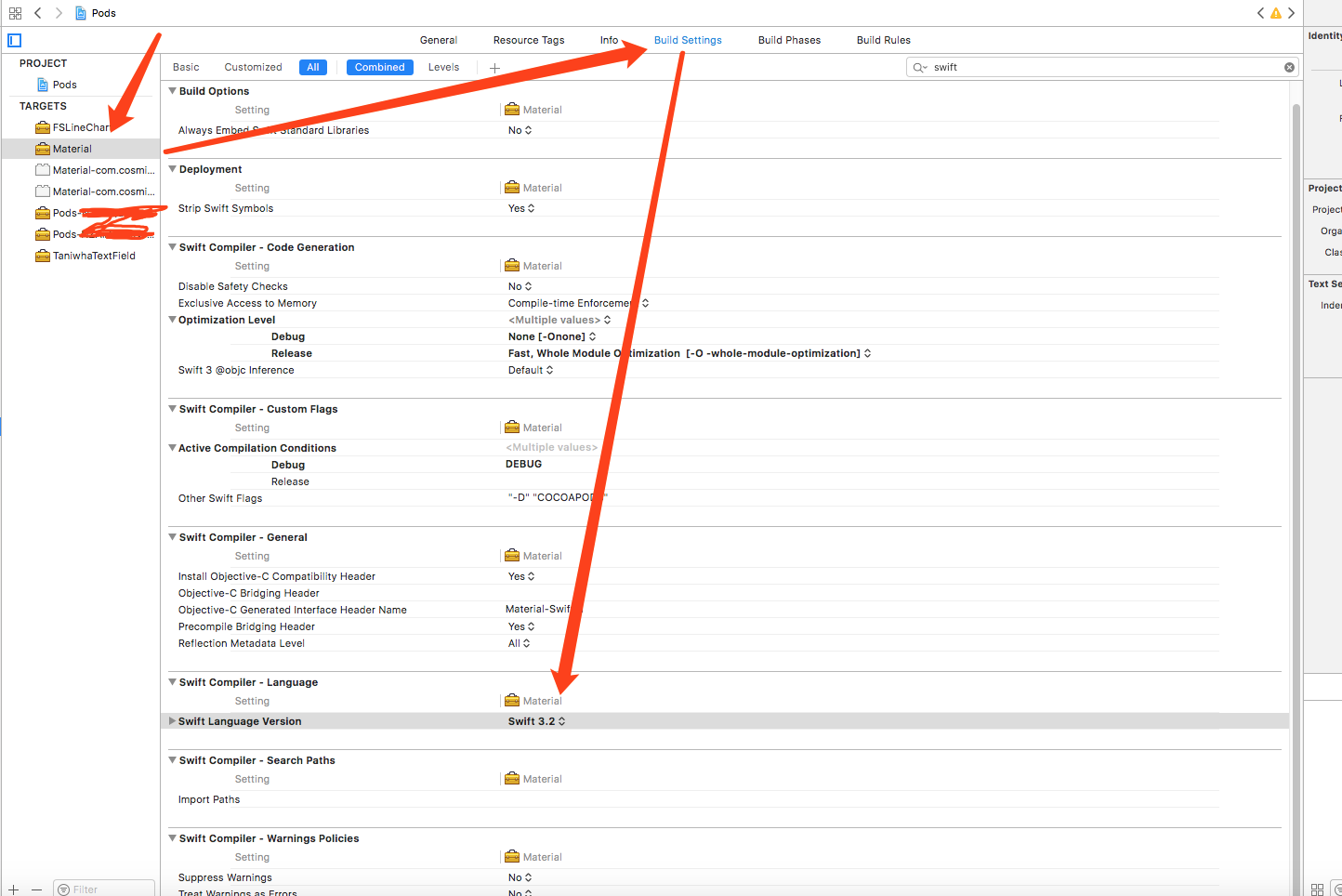
Task: Open Precompile Bridging Header dropdown
Action: pos(521,626)
